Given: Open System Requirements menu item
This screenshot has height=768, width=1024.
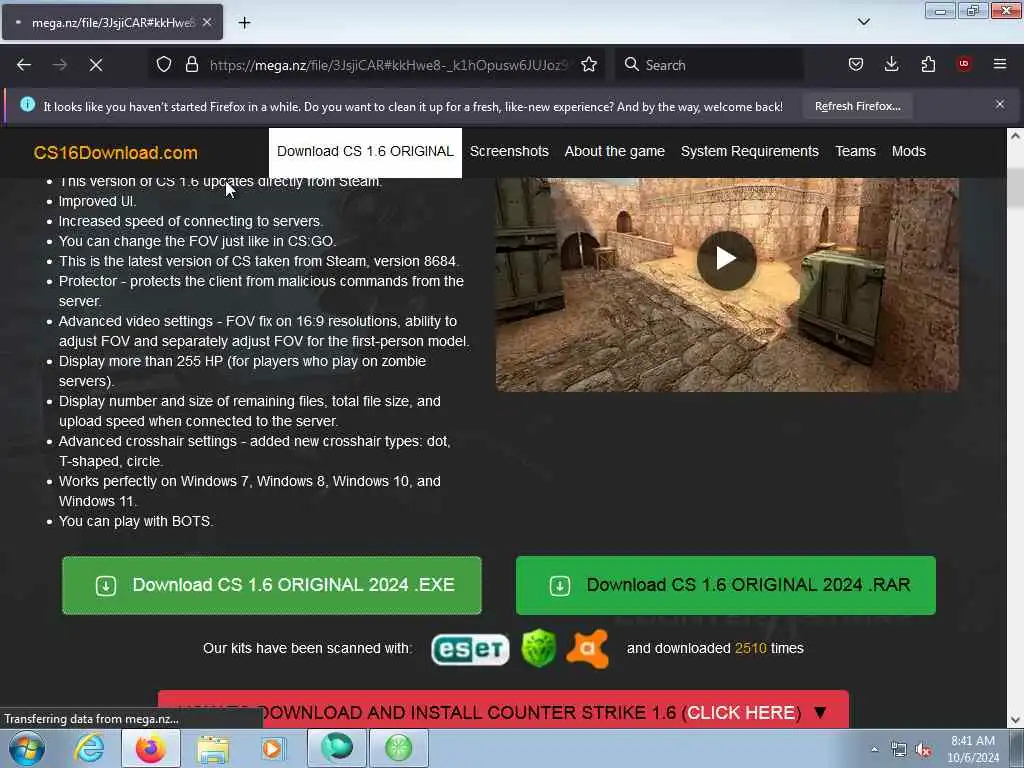Looking at the screenshot, I should point(750,152).
